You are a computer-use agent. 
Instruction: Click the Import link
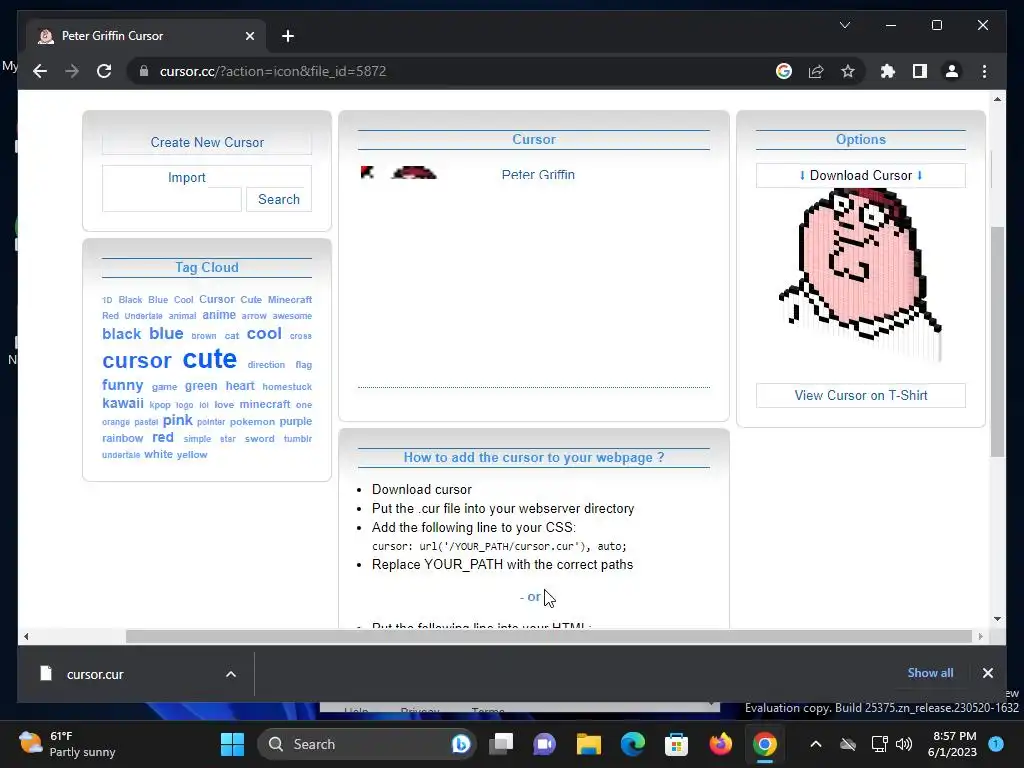click(187, 178)
